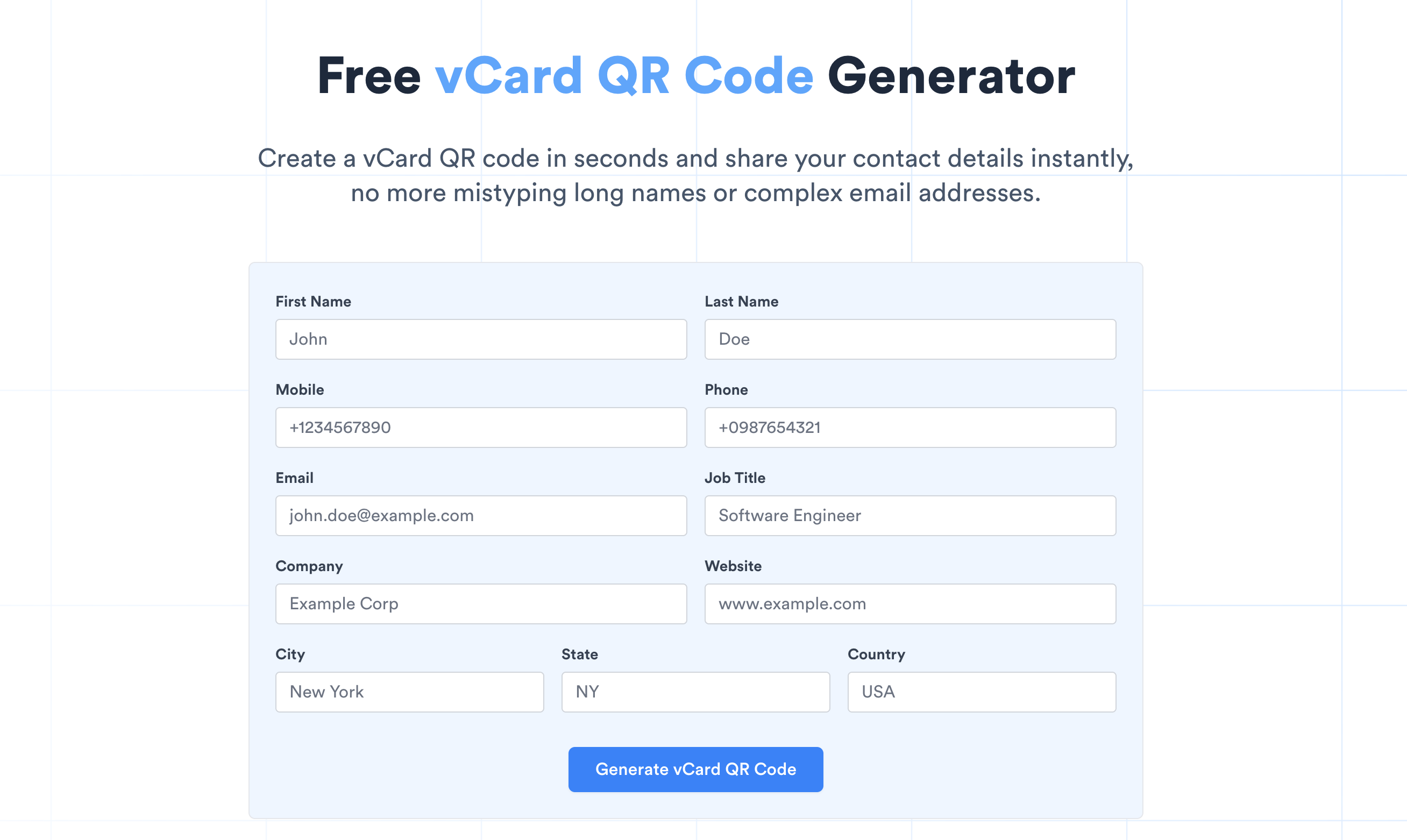The width and height of the screenshot is (1407, 840).
Task: Click the First Name input field
Action: click(481, 339)
